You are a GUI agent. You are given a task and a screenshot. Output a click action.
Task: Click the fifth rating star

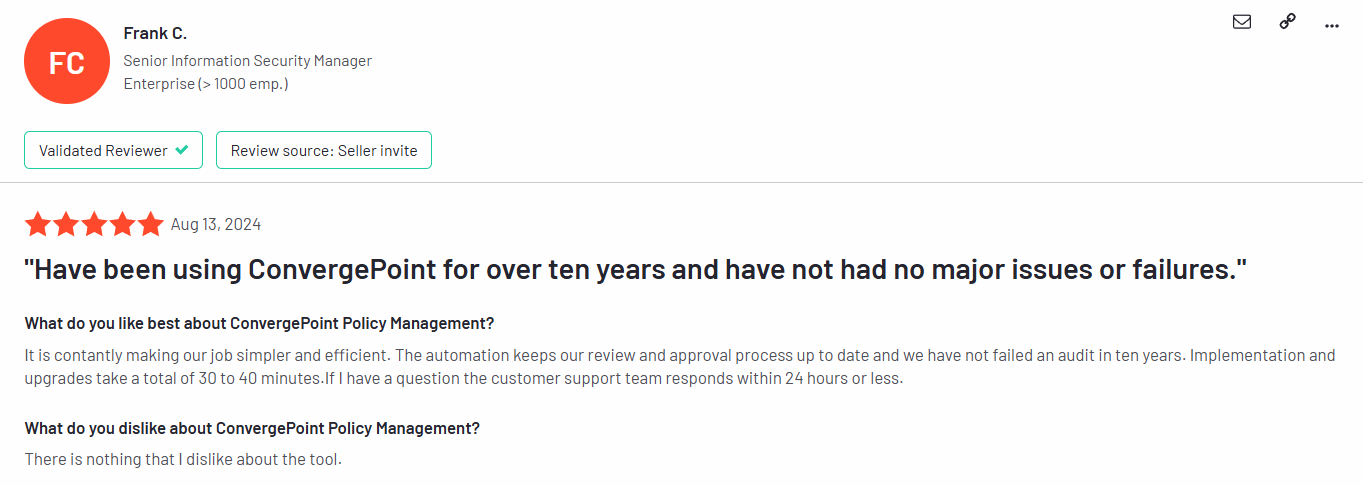click(150, 224)
